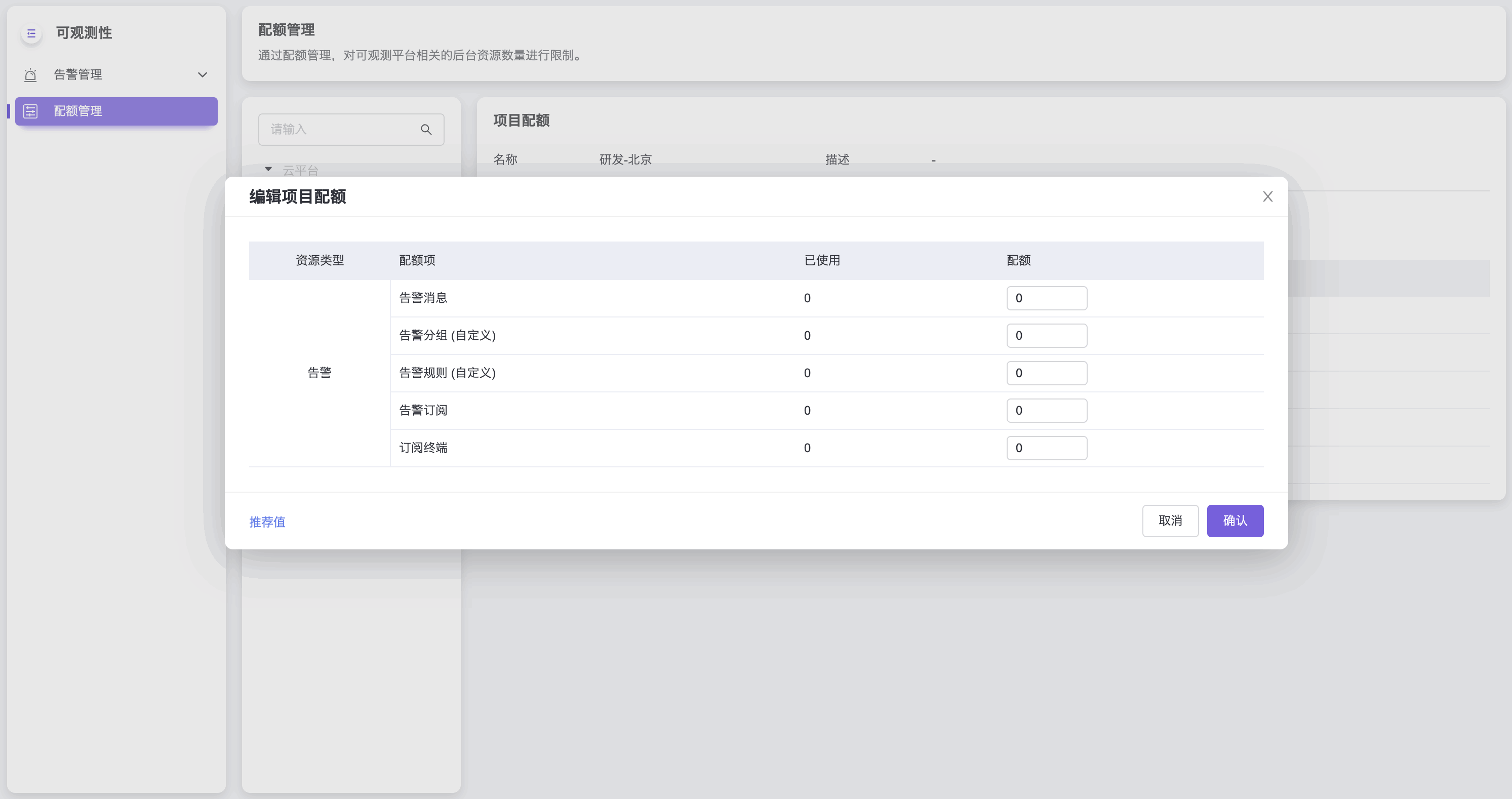1512x799 pixels.
Task: Focus the 告警订阅 quota input
Action: tap(1047, 410)
